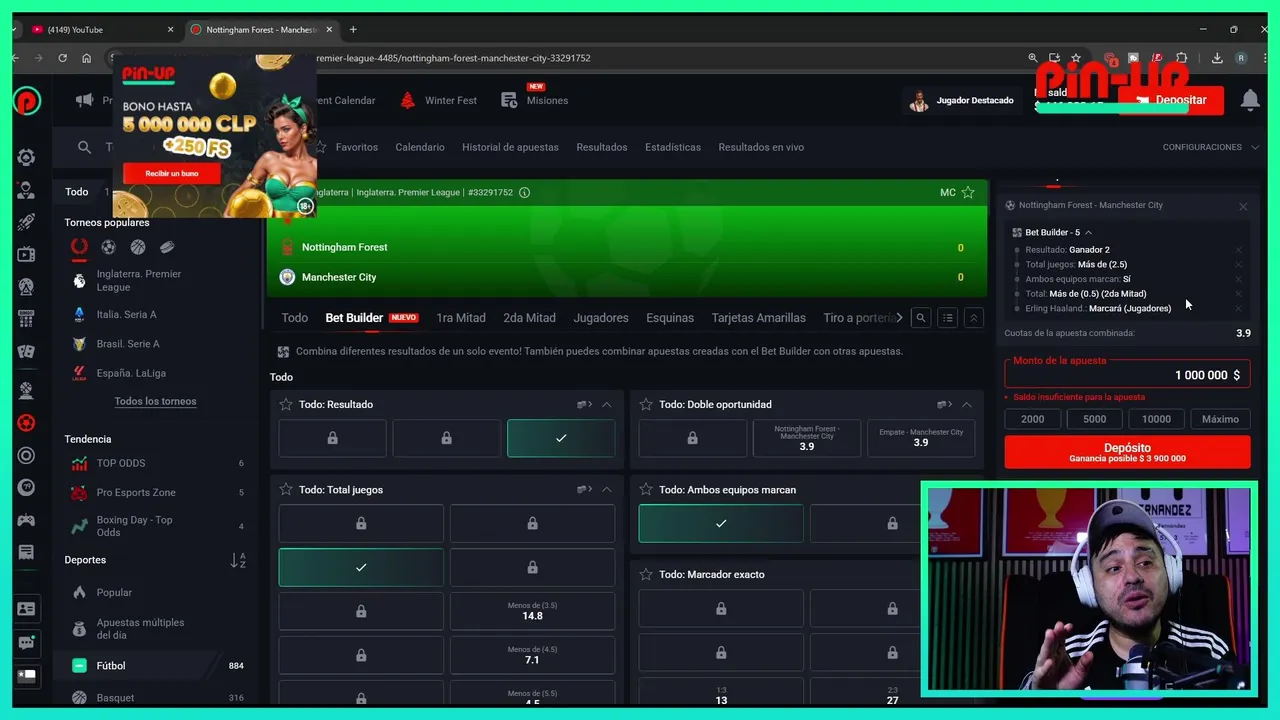1280x720 pixels.
Task: Filter popular tournaments by the hockey puck icon
Action: [167, 247]
